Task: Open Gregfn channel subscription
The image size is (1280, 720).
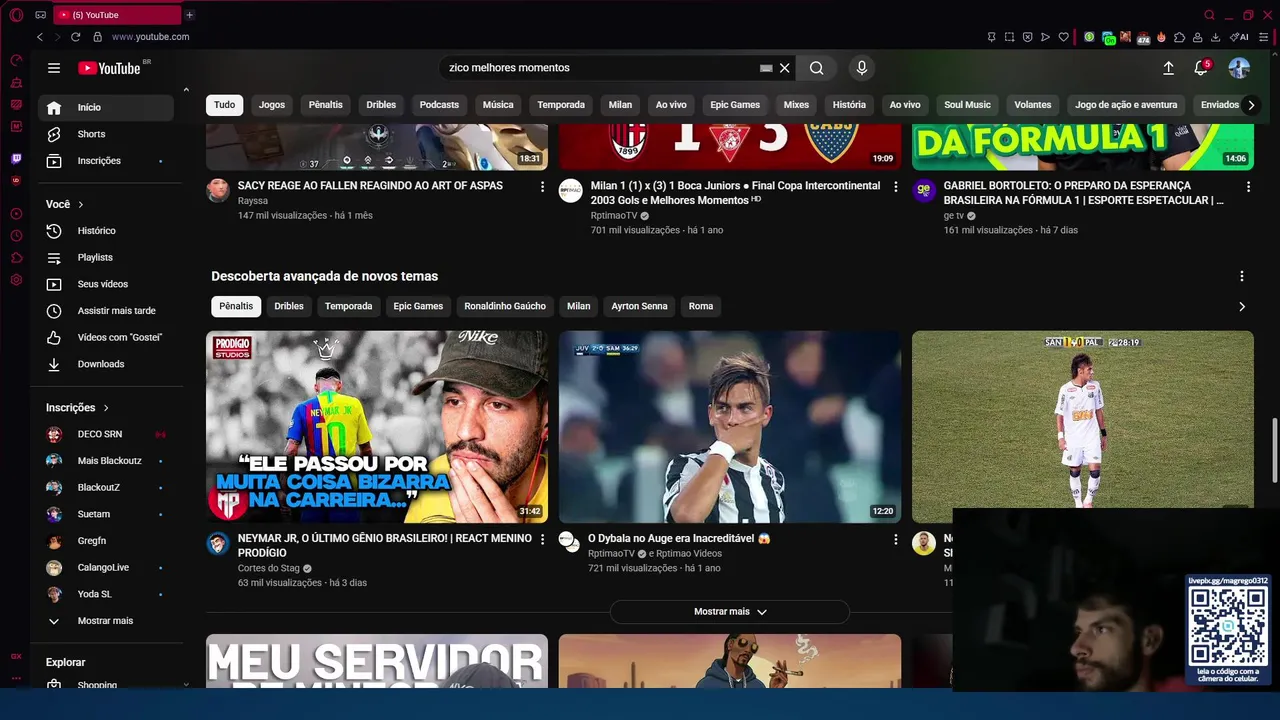Action: click(106, 541)
